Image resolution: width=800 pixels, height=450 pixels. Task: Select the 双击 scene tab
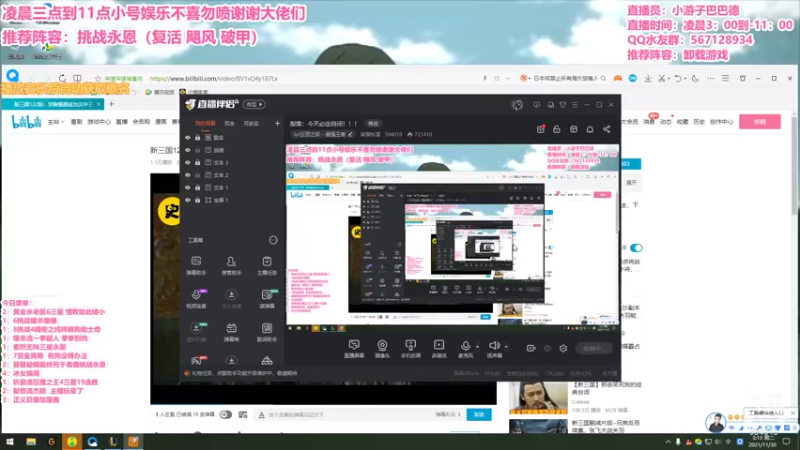[x=230, y=123]
